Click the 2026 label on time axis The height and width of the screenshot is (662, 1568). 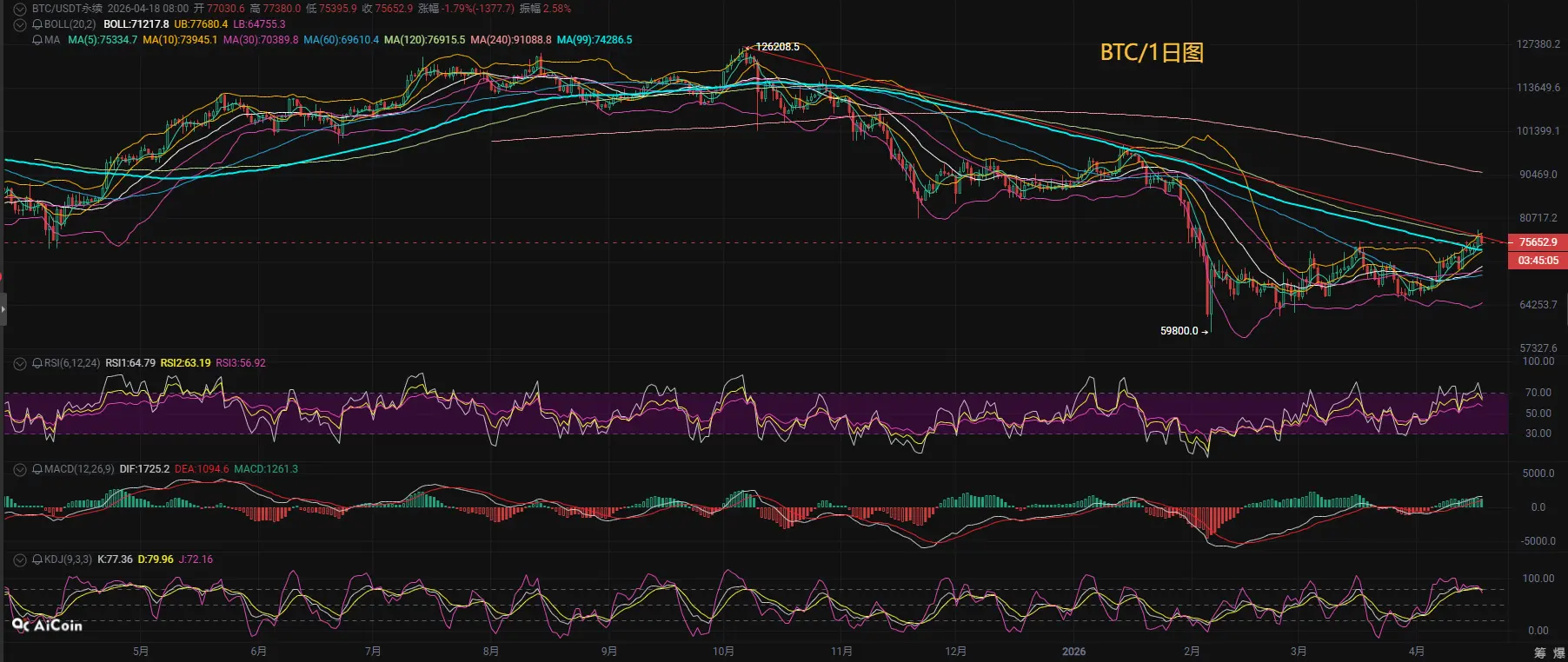coord(1073,652)
